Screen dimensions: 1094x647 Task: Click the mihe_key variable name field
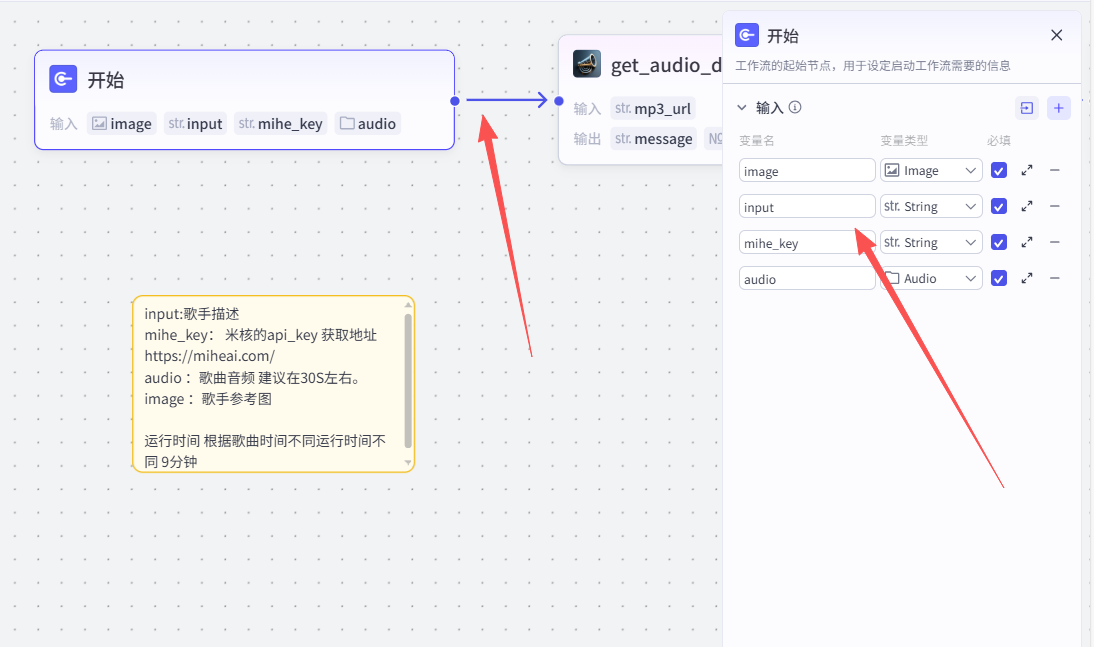807,242
